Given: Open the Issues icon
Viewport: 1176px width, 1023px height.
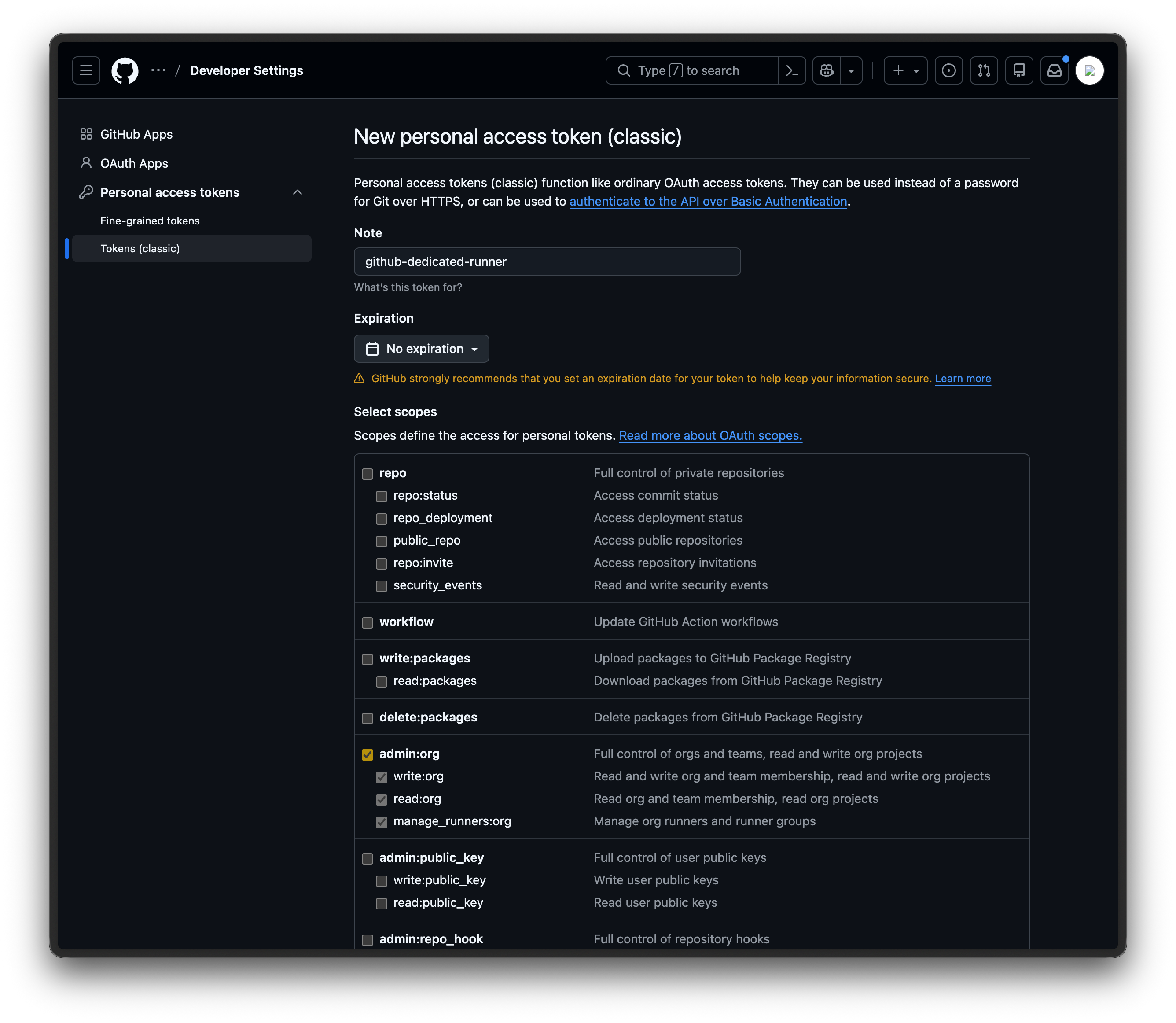Looking at the screenshot, I should (x=949, y=70).
